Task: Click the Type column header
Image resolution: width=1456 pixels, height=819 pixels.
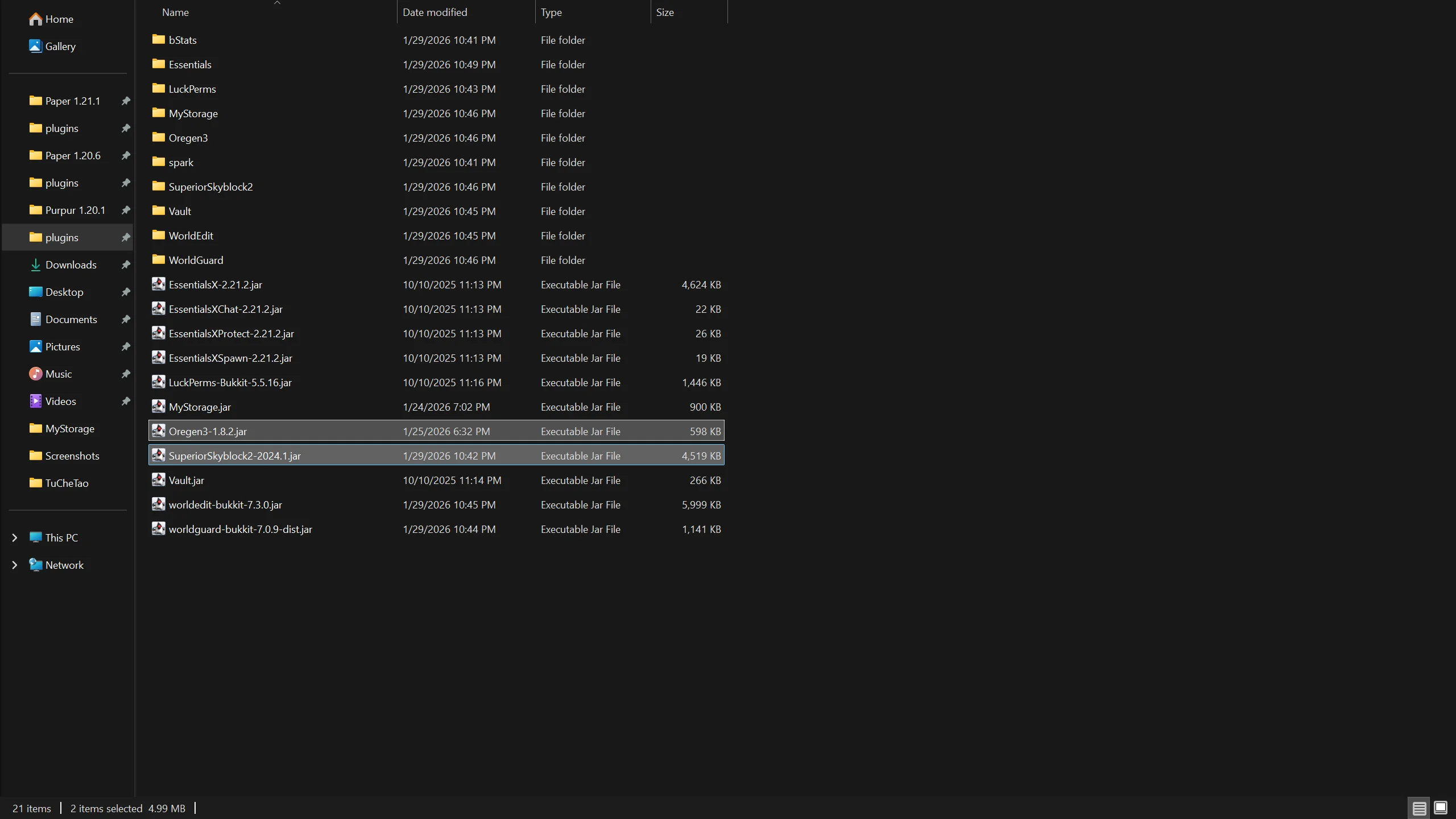Action: click(x=551, y=13)
